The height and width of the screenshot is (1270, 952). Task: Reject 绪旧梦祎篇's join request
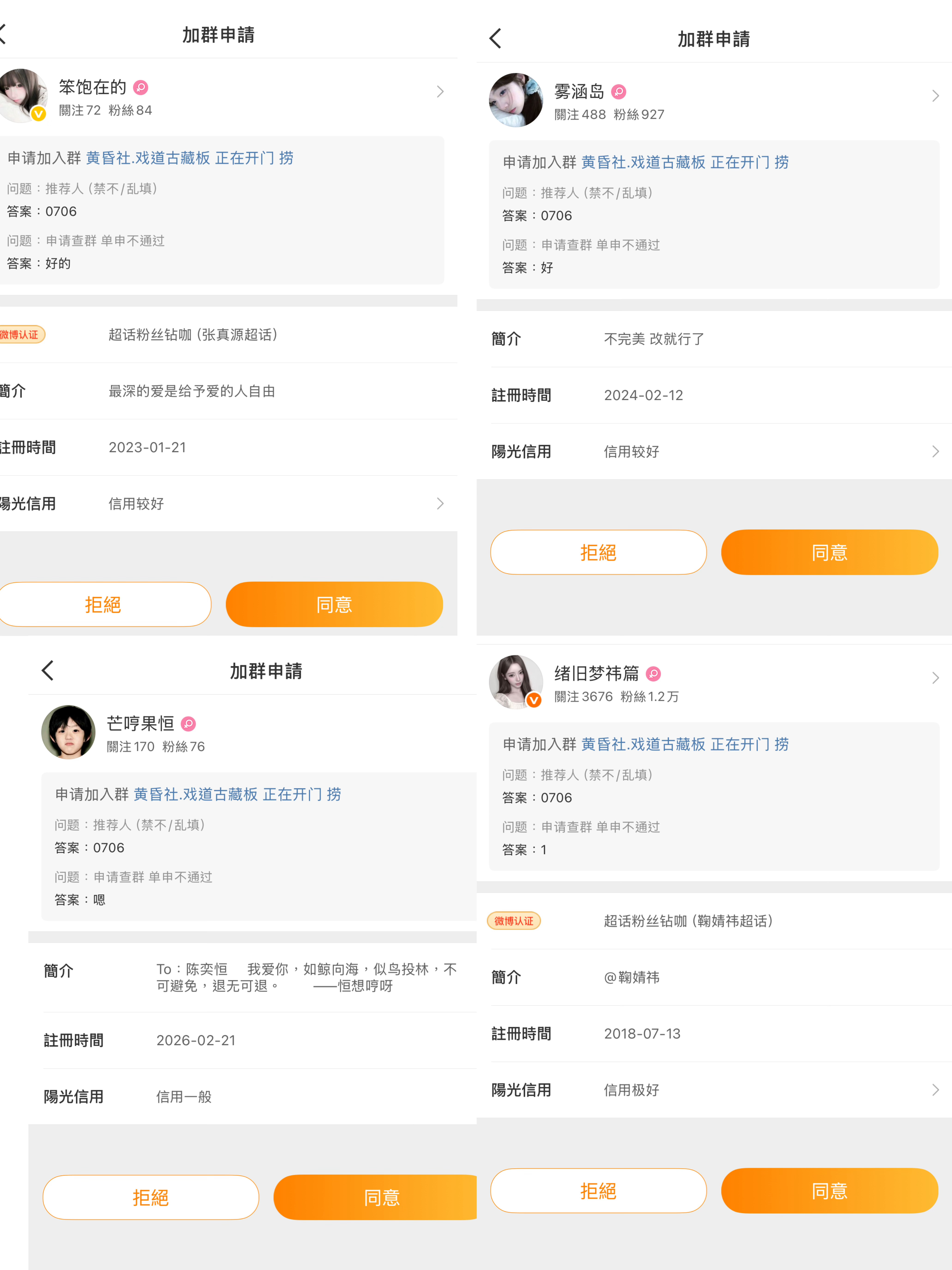[598, 1191]
